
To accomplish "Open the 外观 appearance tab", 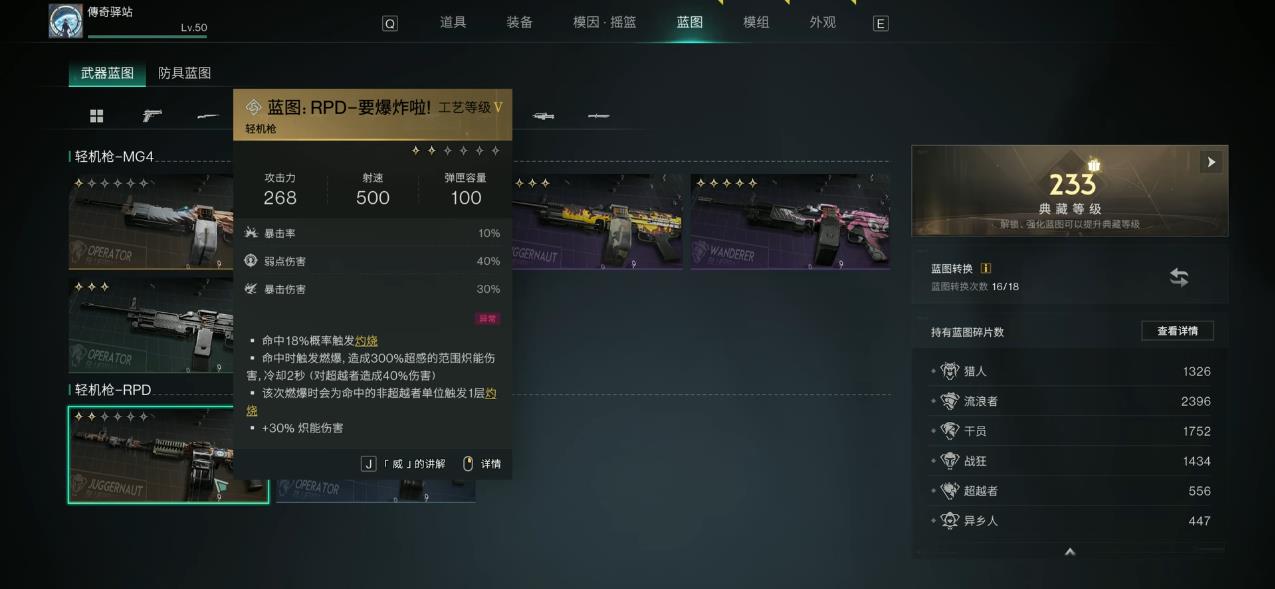I will tap(822, 22).
